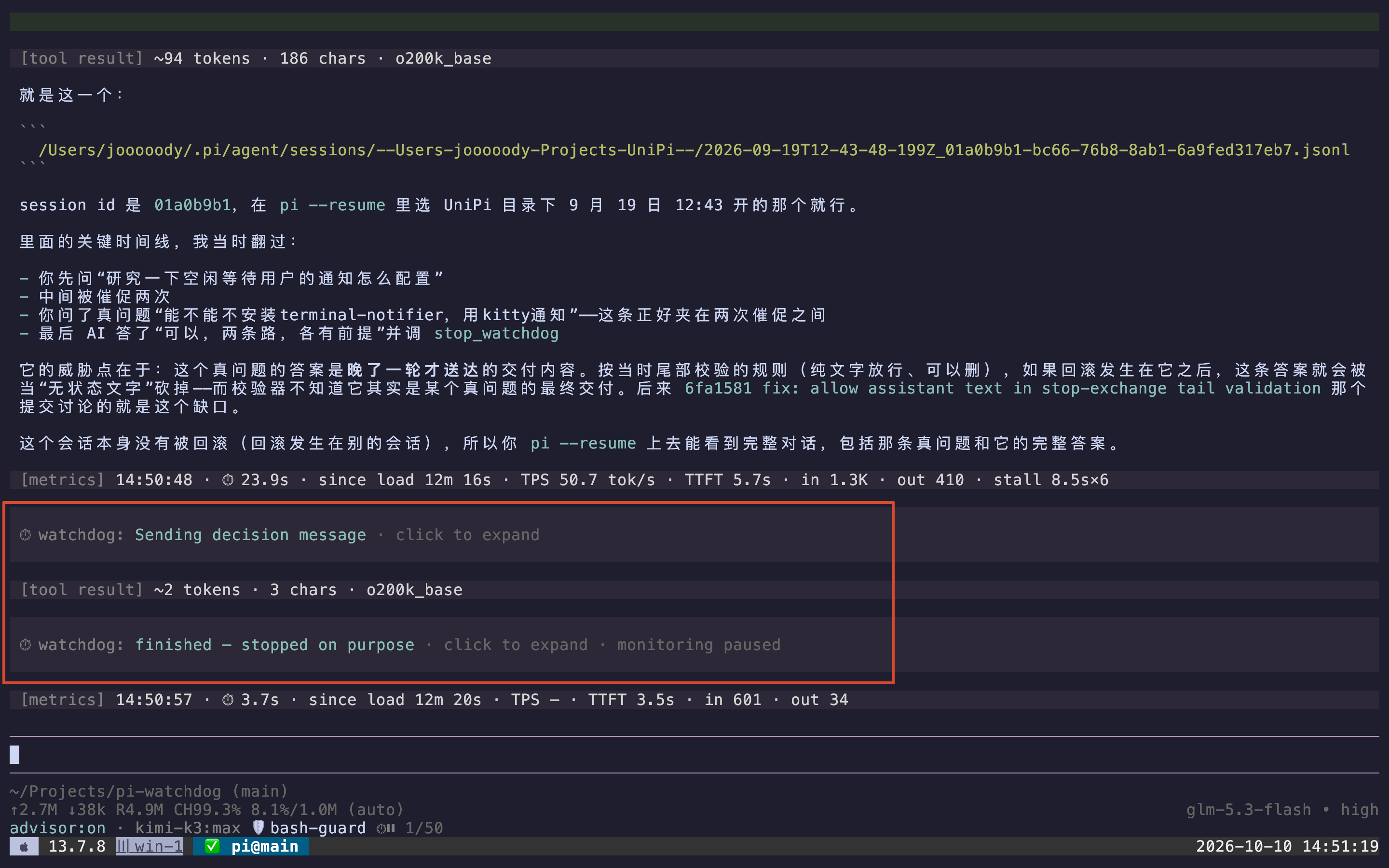Screen dimensions: 1389x868
Task: Click the 'stall 8.5s×6' metric
Action: click(x=1051, y=480)
